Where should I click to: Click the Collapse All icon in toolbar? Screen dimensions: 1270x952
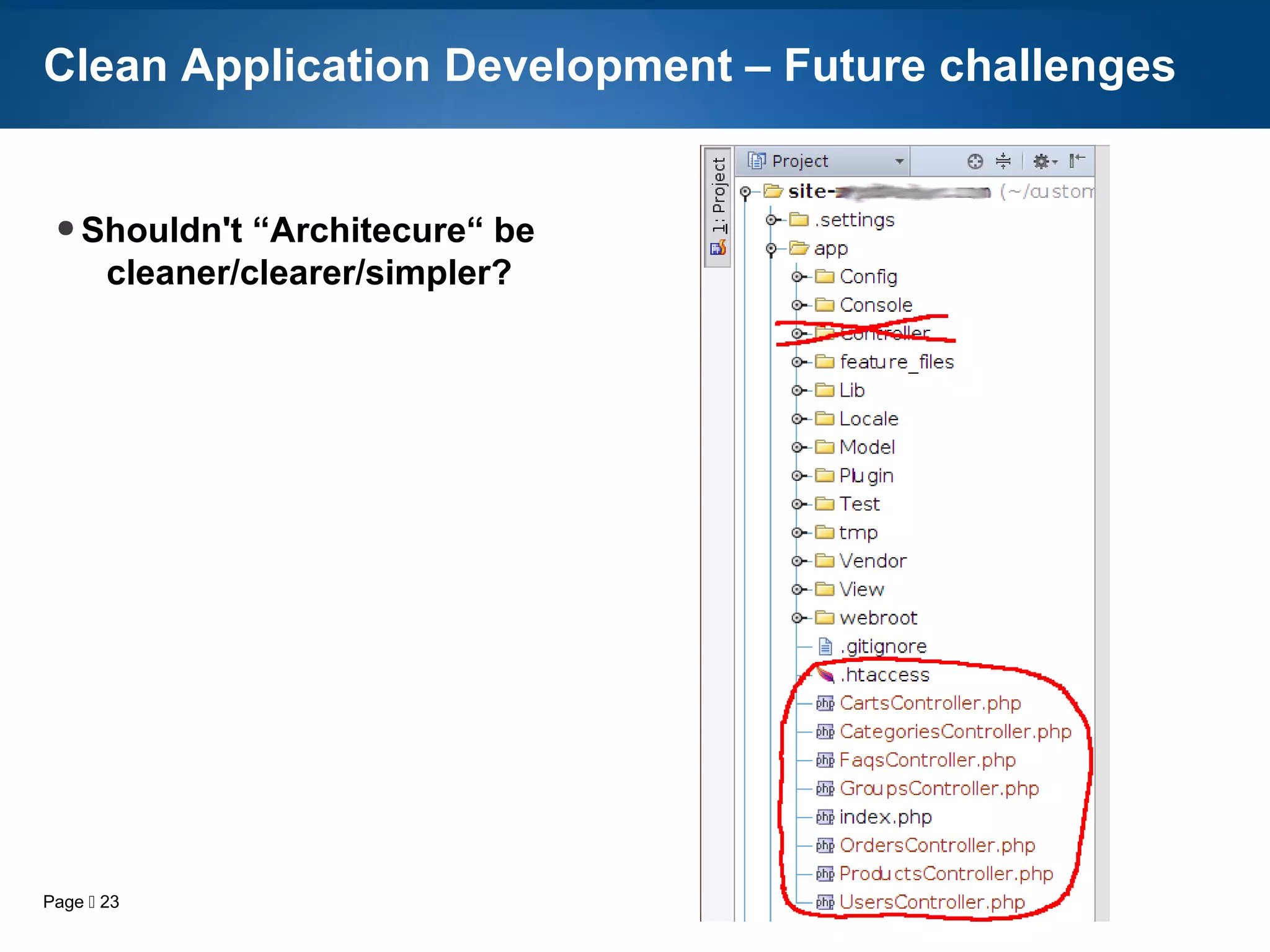1003,162
